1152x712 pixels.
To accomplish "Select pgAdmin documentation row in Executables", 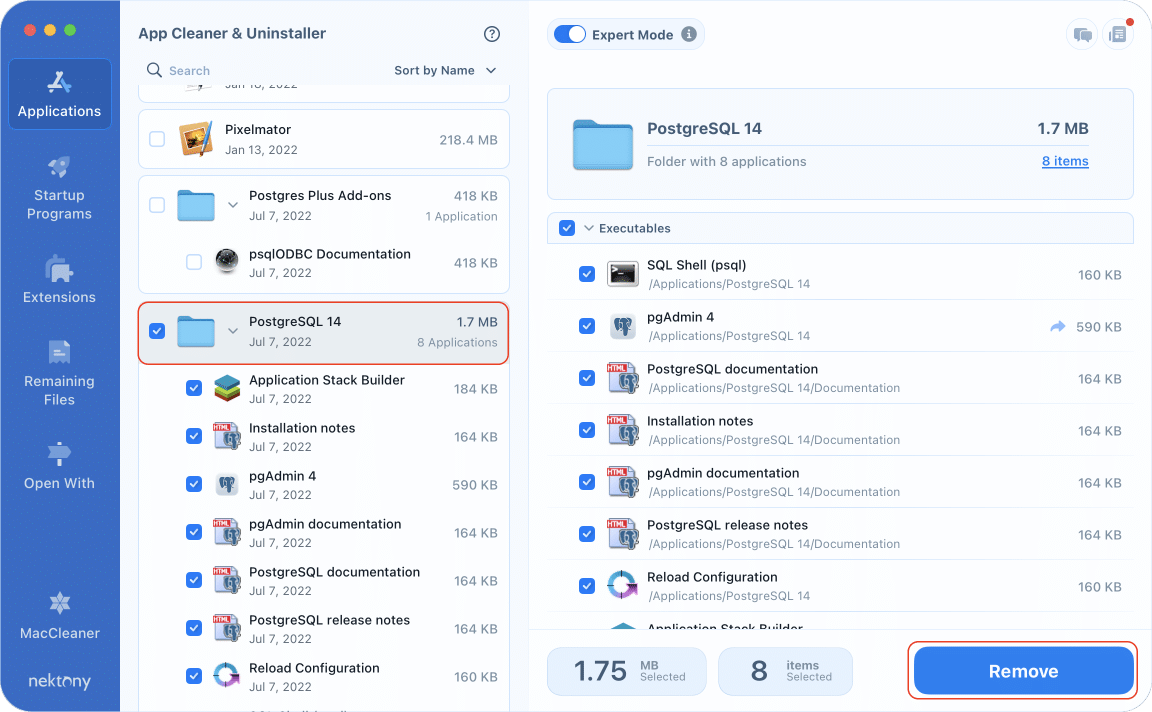I will coord(840,482).
